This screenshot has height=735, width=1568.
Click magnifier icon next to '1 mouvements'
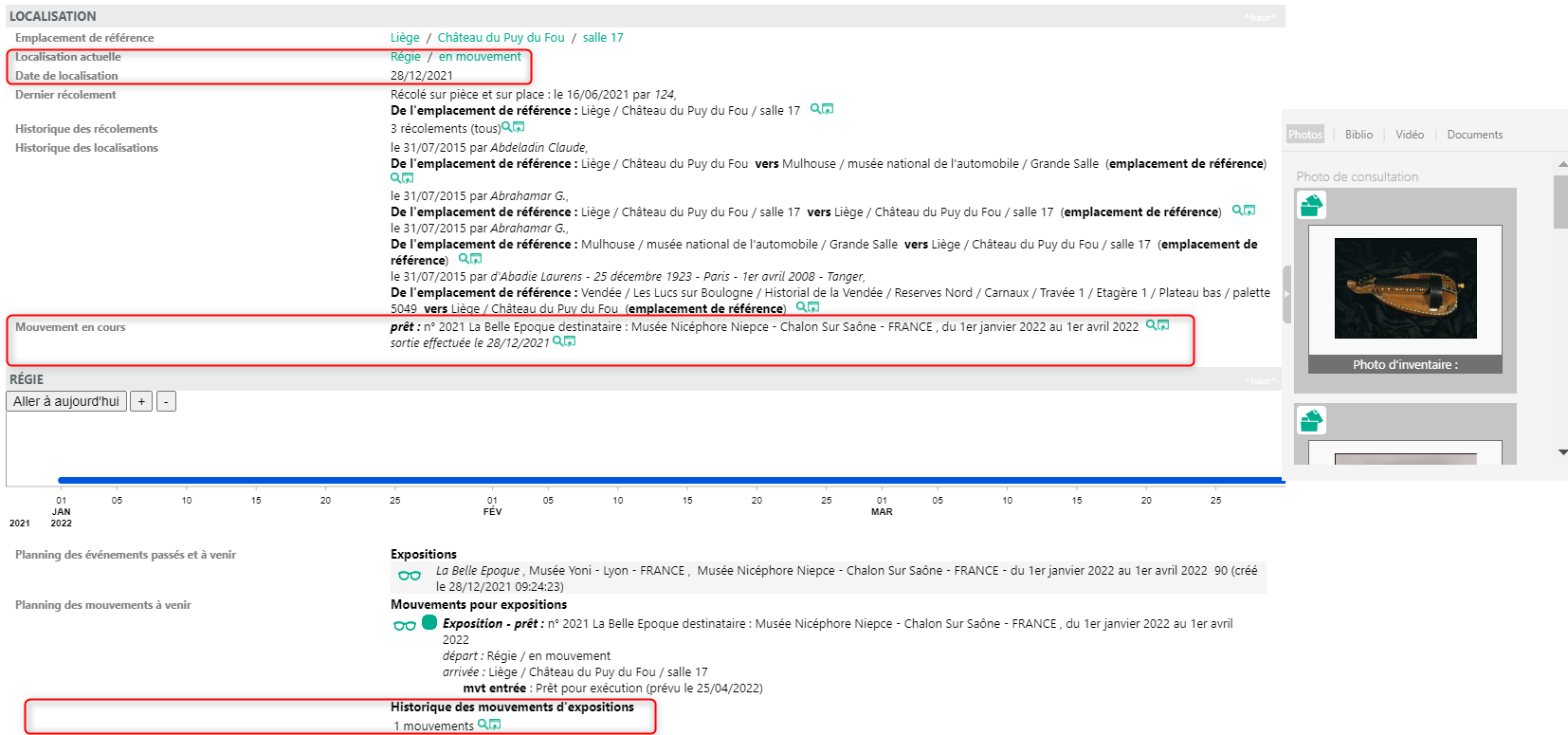point(483,725)
